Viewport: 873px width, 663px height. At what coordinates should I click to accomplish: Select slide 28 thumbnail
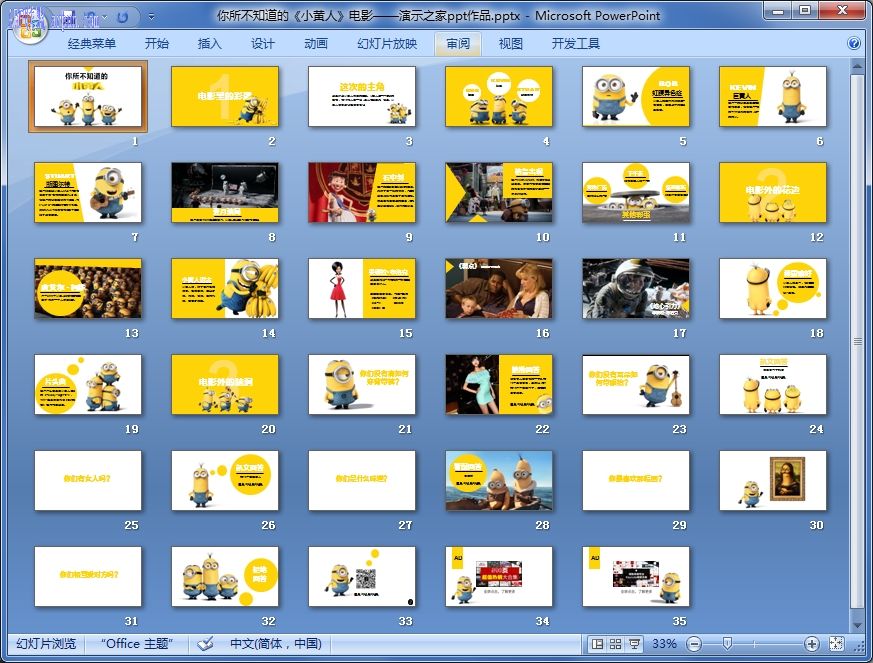499,480
